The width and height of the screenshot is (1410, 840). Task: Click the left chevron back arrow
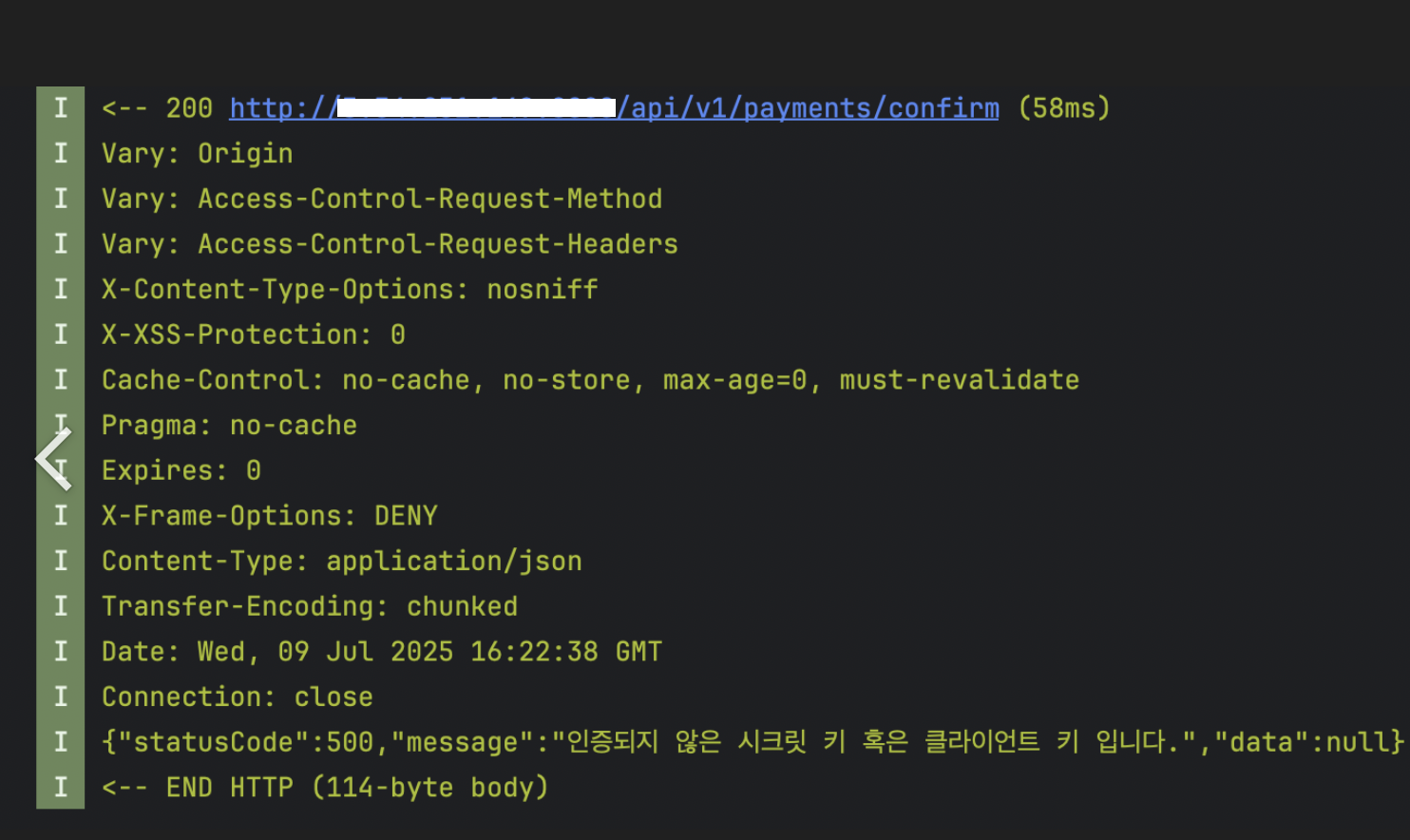tap(54, 459)
